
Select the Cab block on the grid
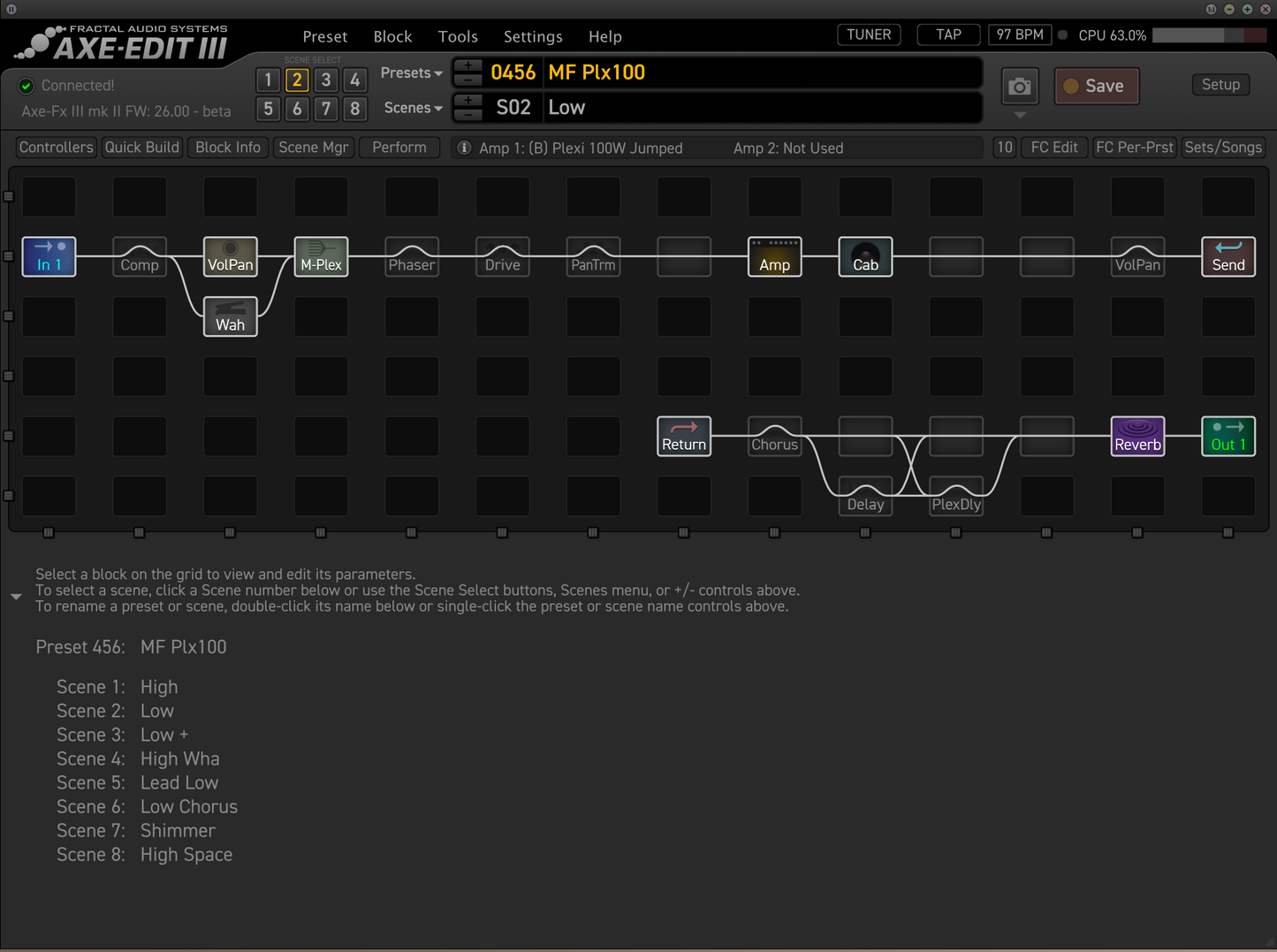864,256
